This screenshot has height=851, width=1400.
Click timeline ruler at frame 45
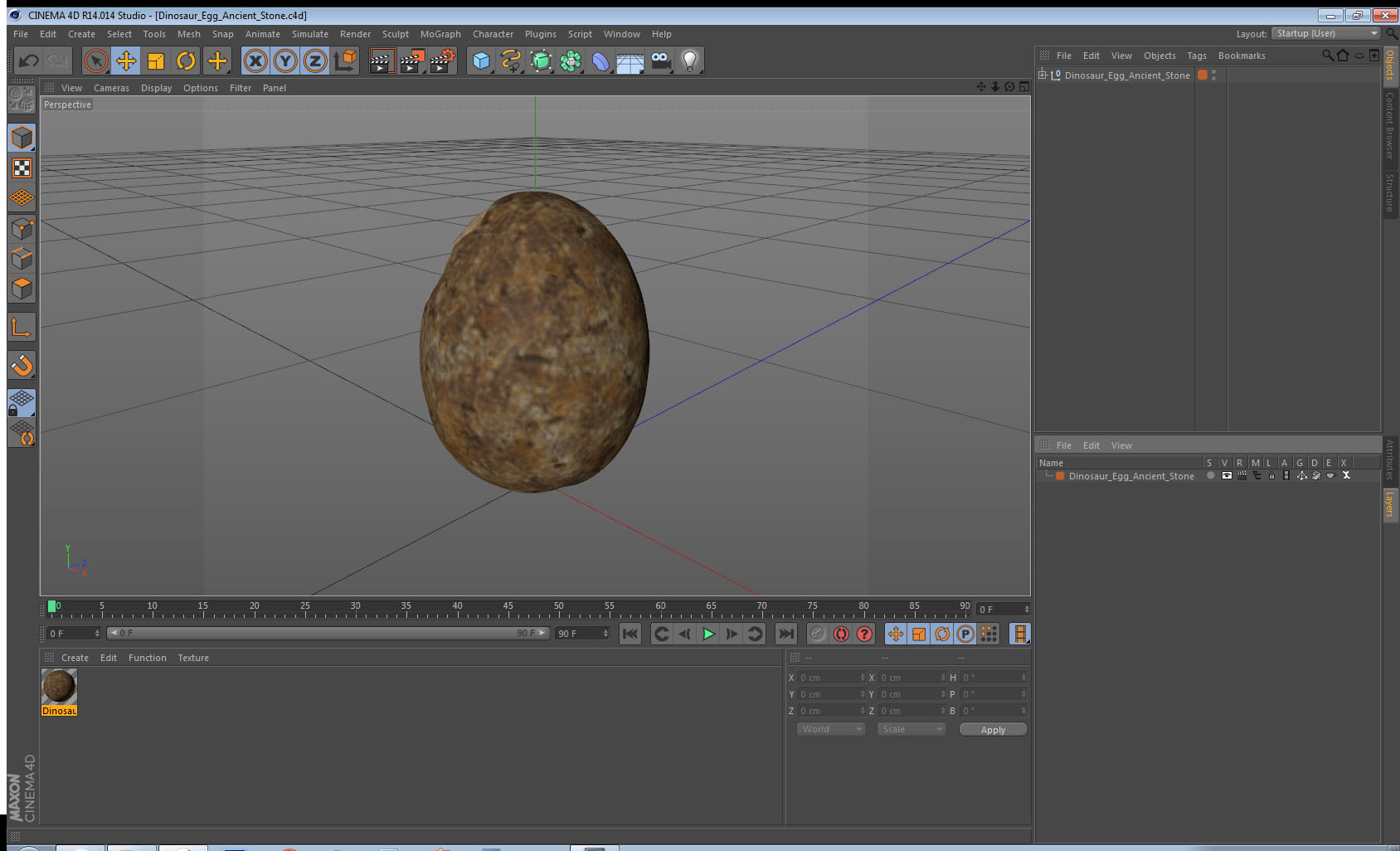[x=508, y=608]
